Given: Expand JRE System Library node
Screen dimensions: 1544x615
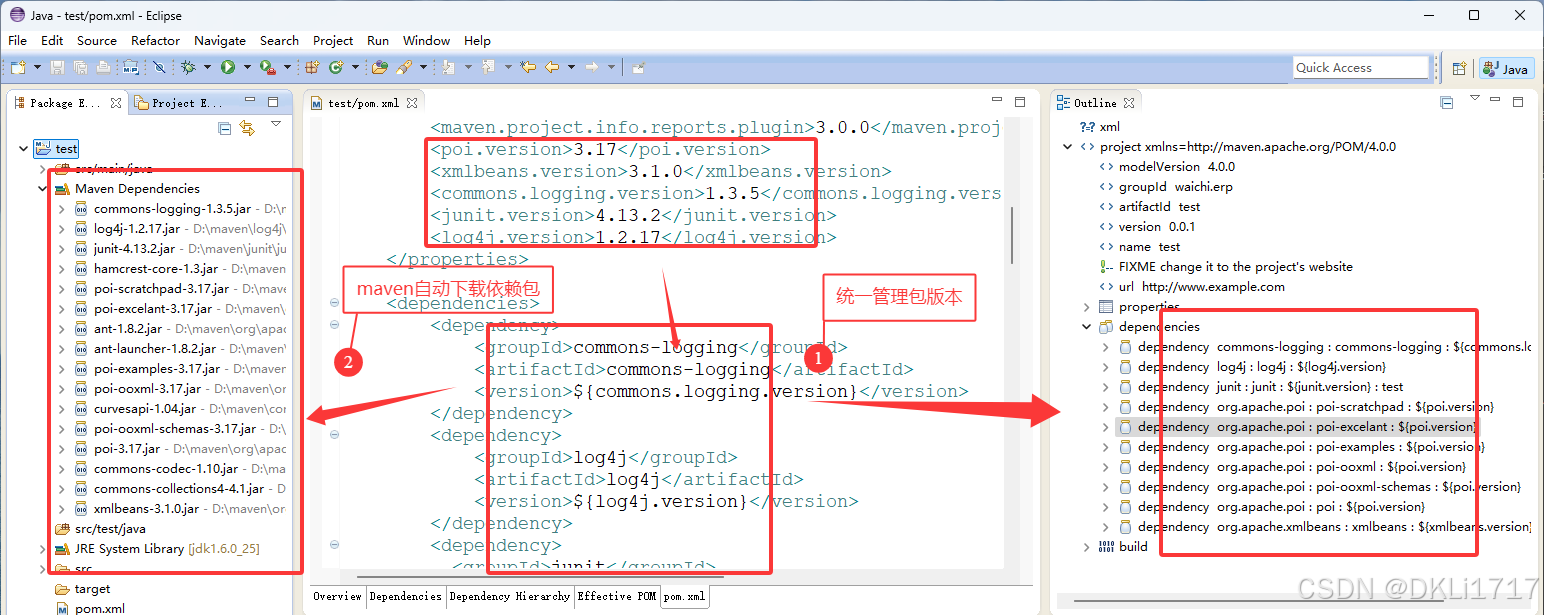Looking at the screenshot, I should pos(42,548).
